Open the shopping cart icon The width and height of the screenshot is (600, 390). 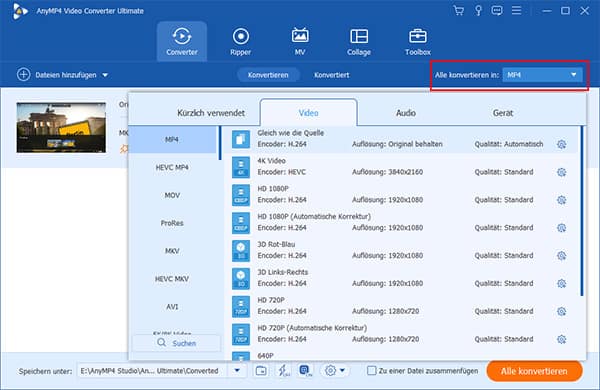pyautogui.click(x=458, y=10)
